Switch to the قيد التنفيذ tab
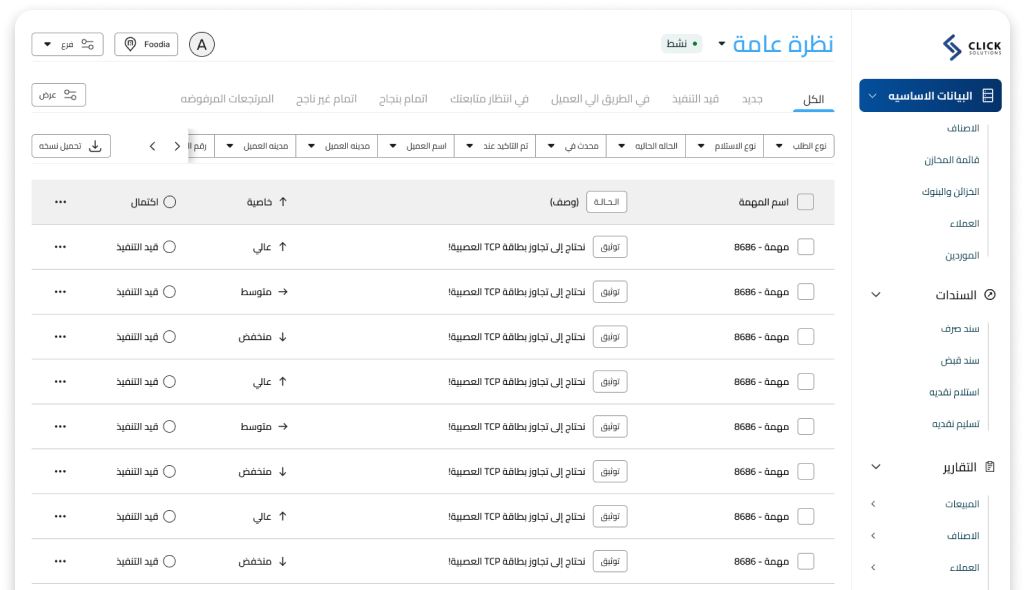Image resolution: width=1025 pixels, height=590 pixels. point(695,99)
